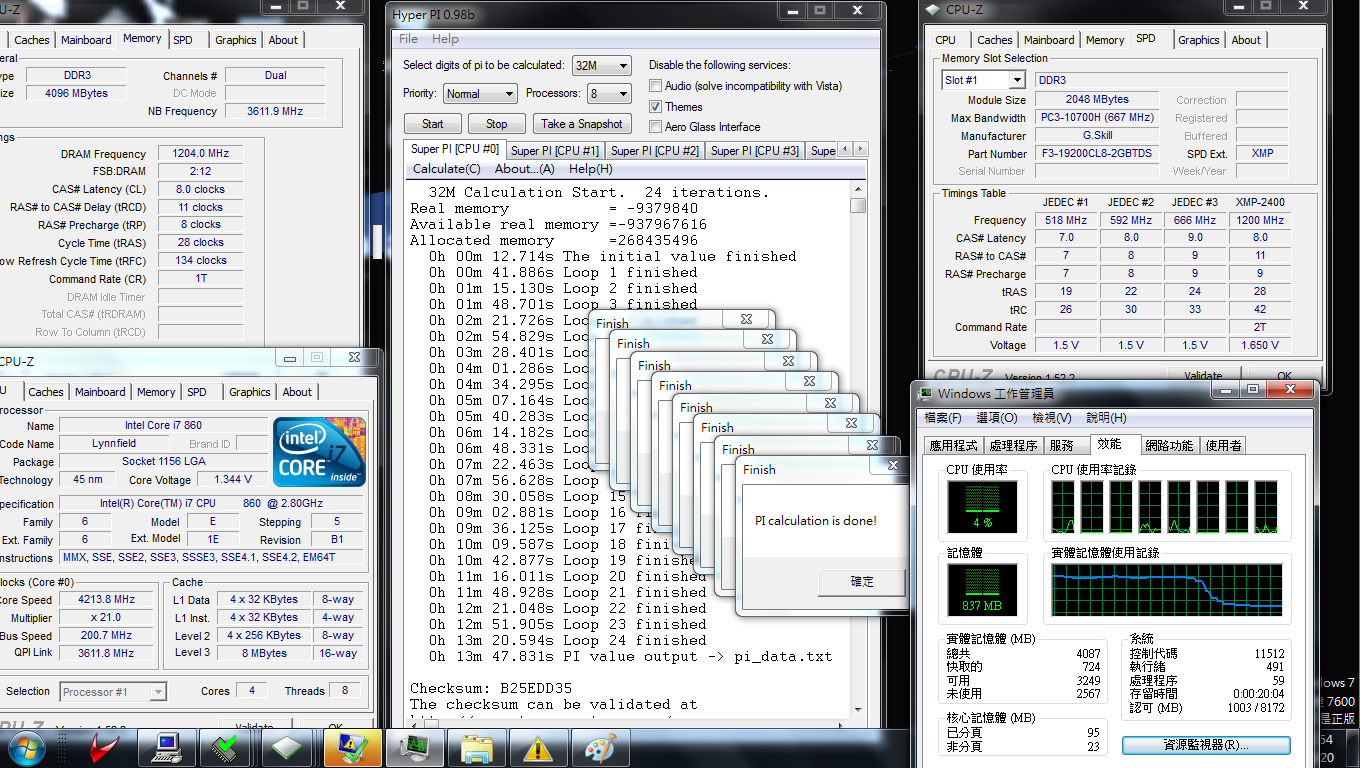Screen dimensions: 1360x768
Task: Open the Help(H) submenu in Super PI
Action: [x=590, y=169]
